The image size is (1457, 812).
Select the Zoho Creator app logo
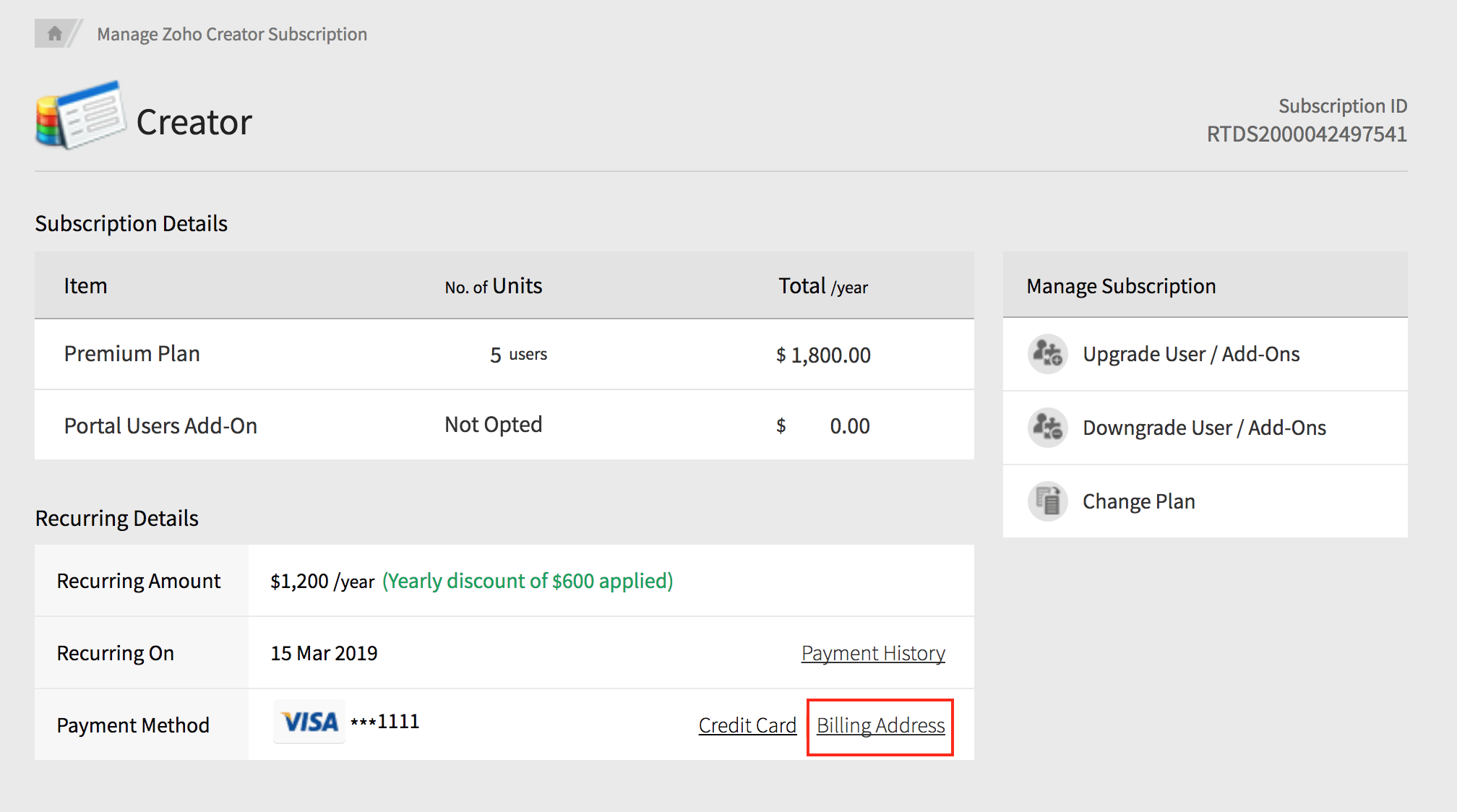[x=81, y=115]
